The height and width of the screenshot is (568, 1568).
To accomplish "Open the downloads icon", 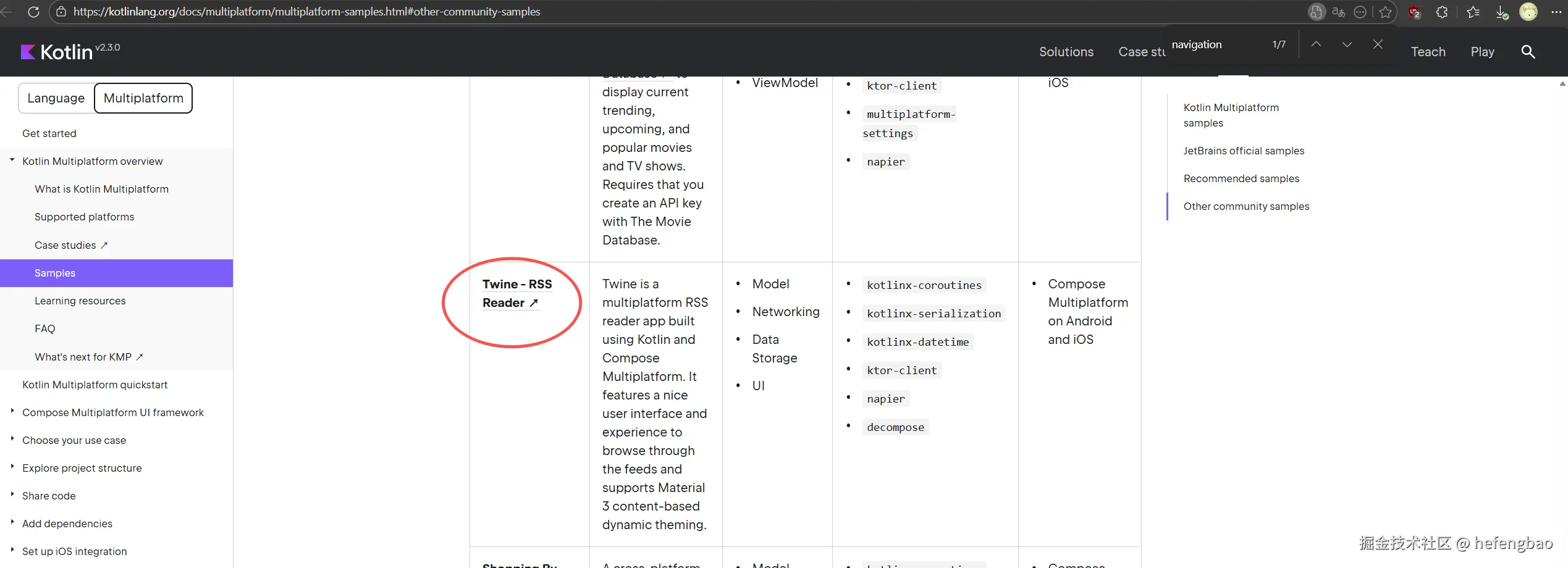I will 1502,12.
